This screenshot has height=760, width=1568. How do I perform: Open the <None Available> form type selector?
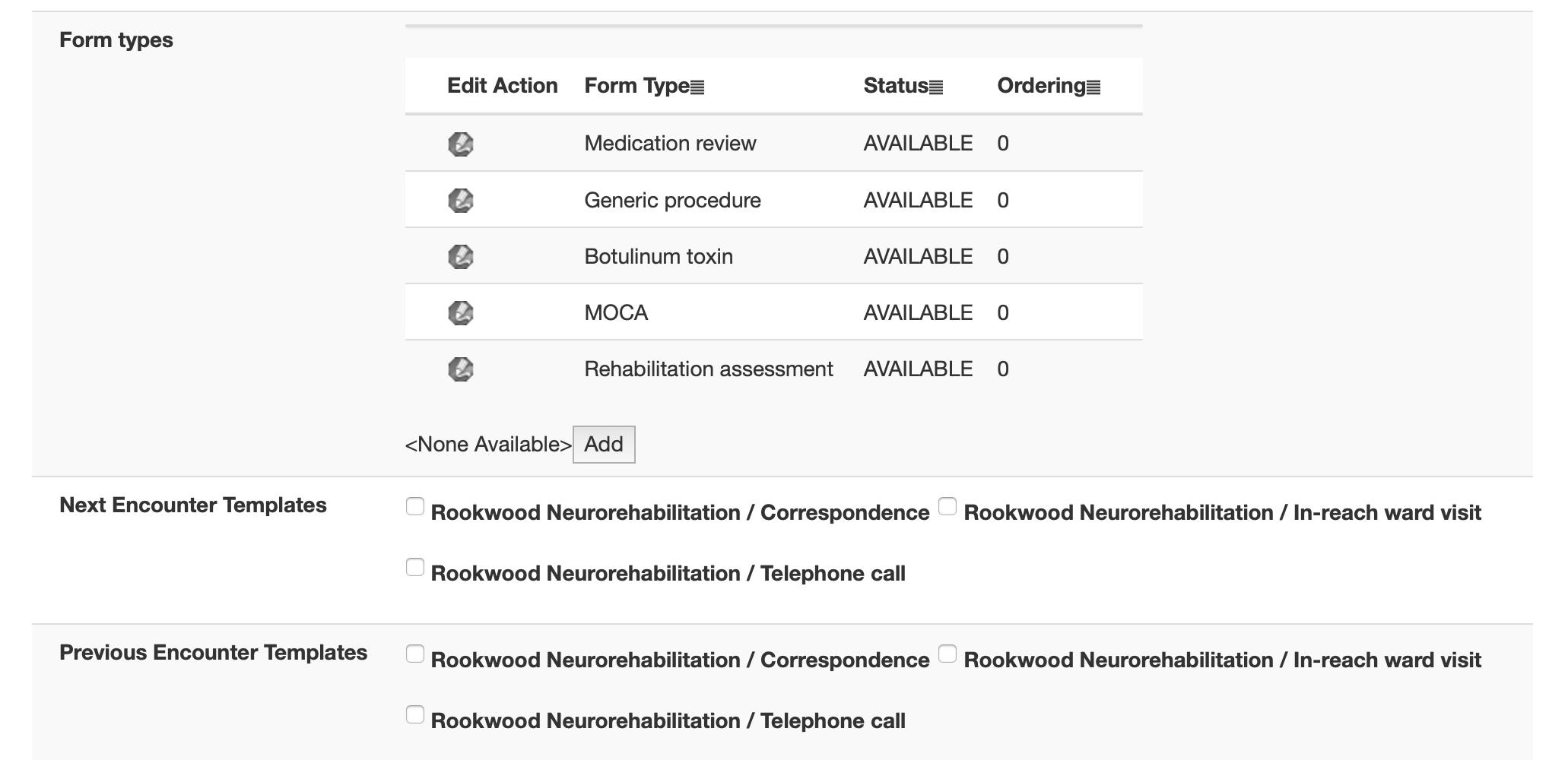pos(487,444)
